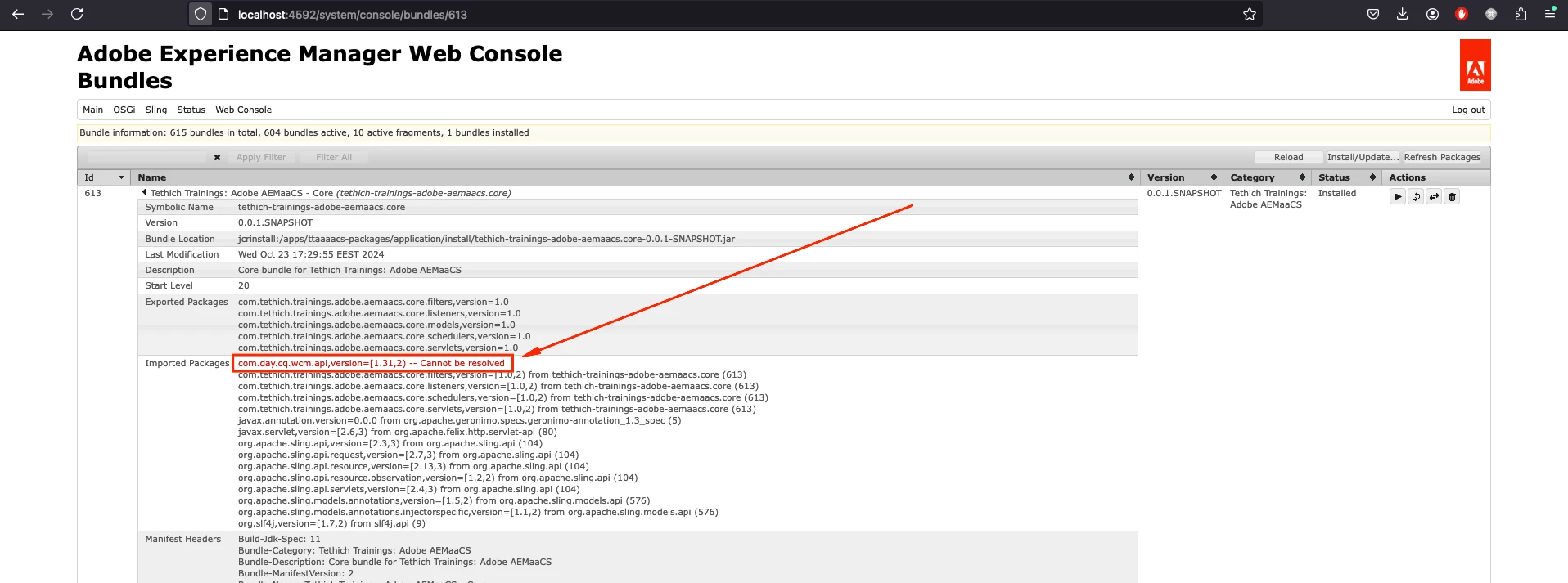The image size is (1568, 583).
Task: Select the Symbolic Name value text
Action: [322, 207]
